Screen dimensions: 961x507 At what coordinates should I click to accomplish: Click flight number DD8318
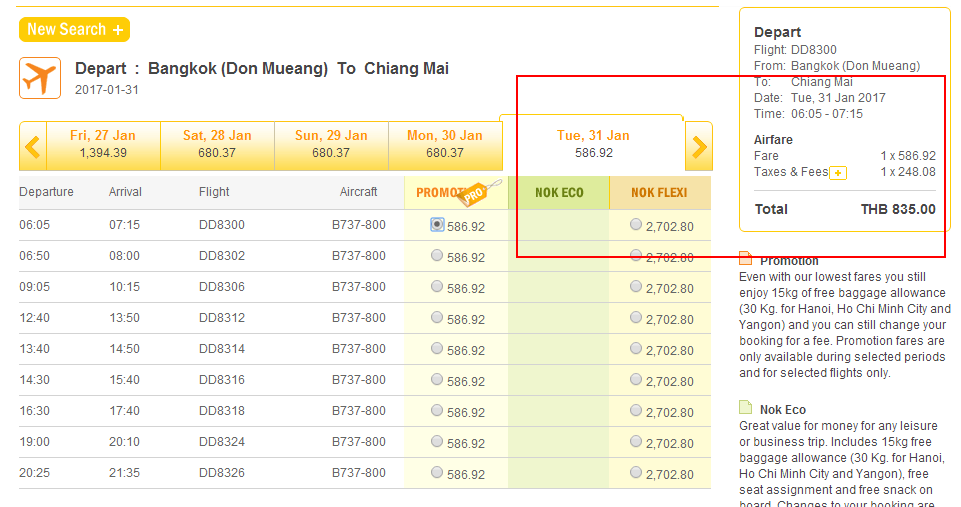click(222, 411)
